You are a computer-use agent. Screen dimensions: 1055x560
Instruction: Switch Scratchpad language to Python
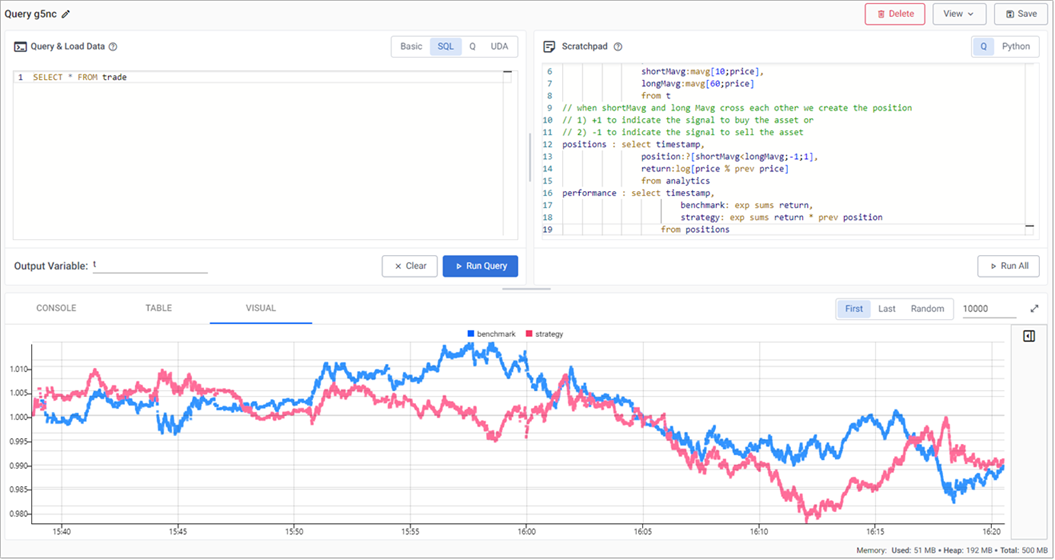(x=1015, y=47)
